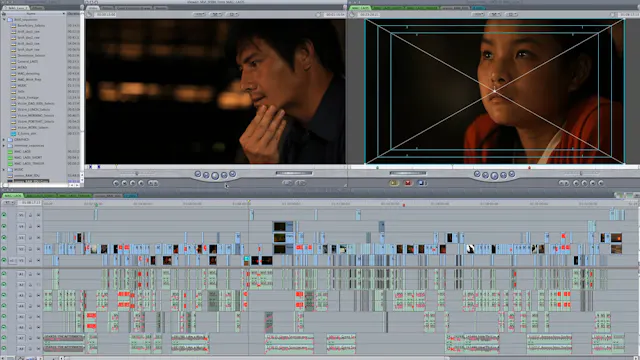Go to next edit in Viewer transport
Viewport: 640px width, 360px height.
pos(233,174)
